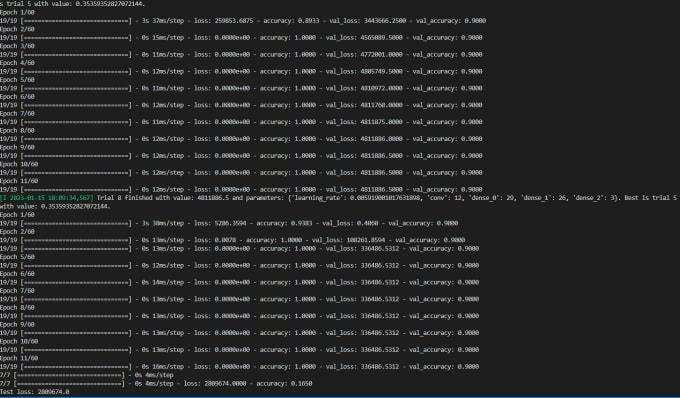
Task: Click the val_loss value 4811875.0000
Action: coord(382,122)
